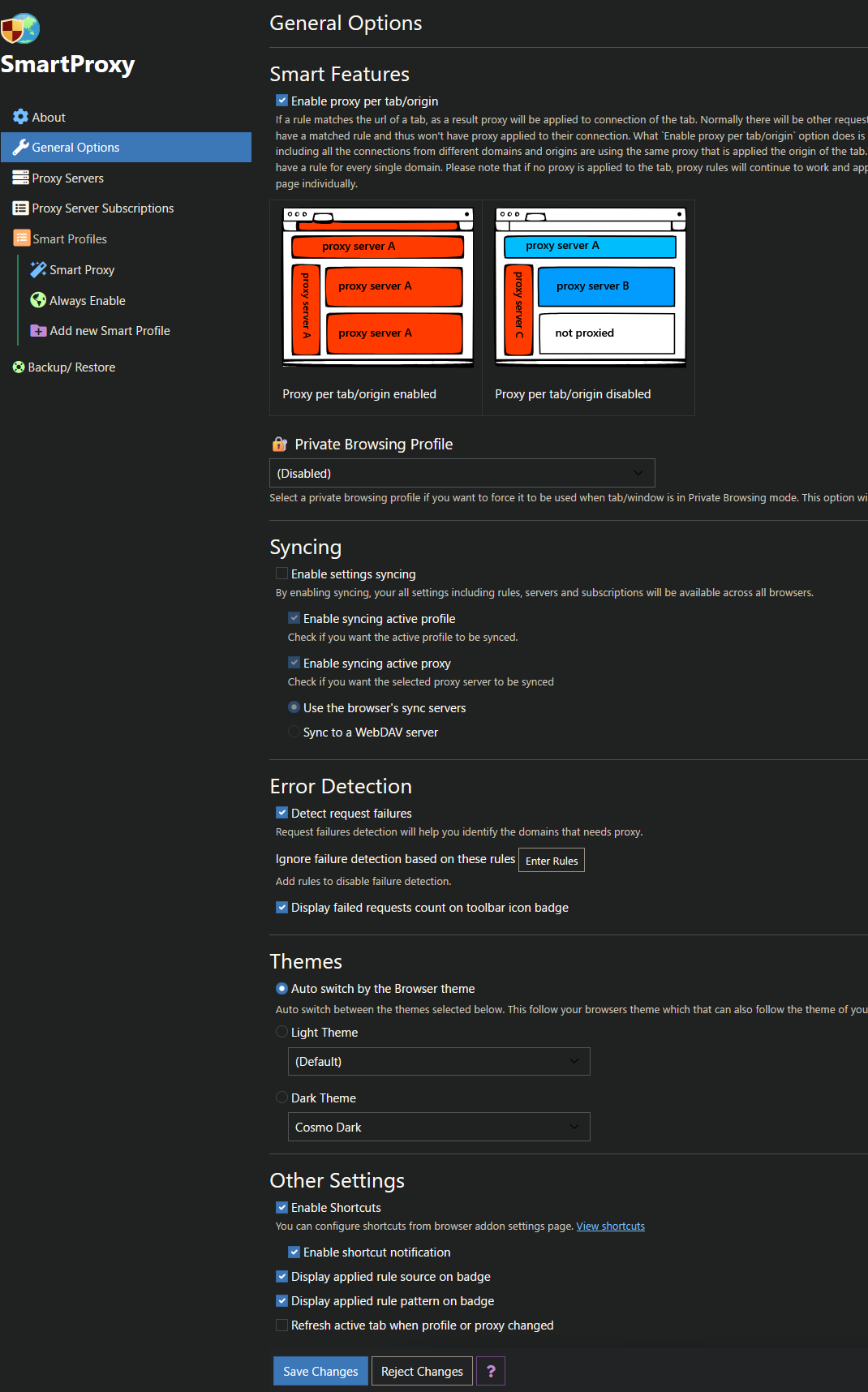This screenshot has height=1392, width=868.
Task: Click Reject Changes button
Action: tap(422, 1371)
